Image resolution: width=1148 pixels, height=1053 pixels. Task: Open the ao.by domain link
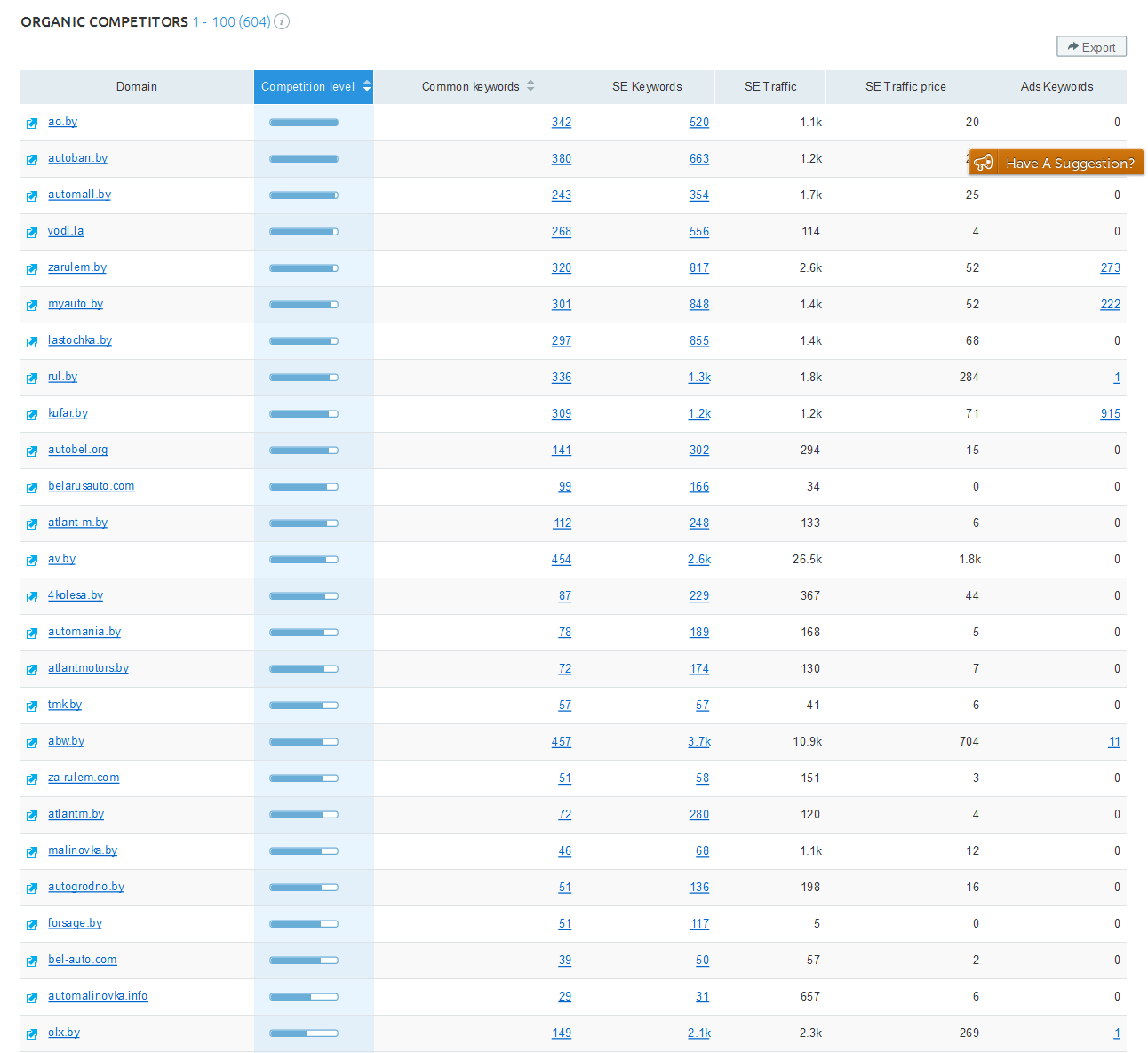[62, 122]
